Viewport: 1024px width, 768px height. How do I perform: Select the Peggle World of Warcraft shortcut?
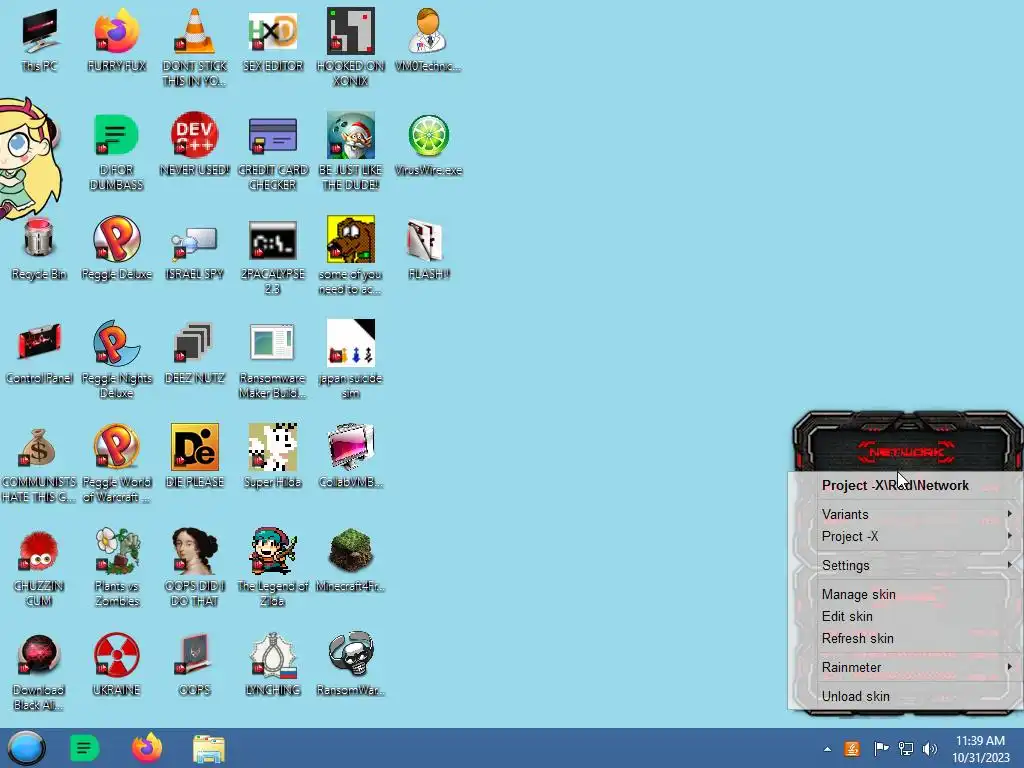pos(117,464)
